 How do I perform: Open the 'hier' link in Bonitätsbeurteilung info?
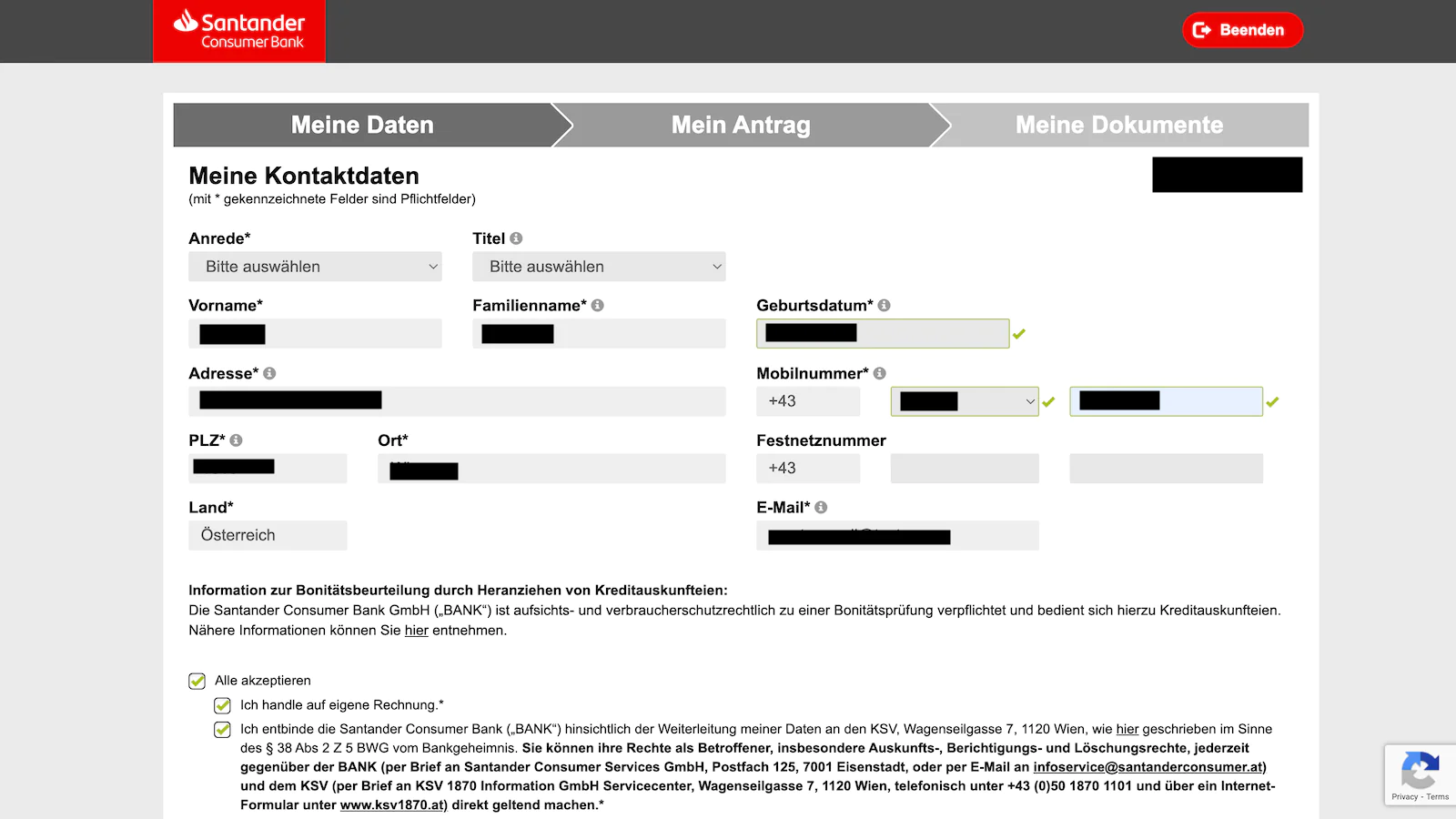(x=417, y=631)
